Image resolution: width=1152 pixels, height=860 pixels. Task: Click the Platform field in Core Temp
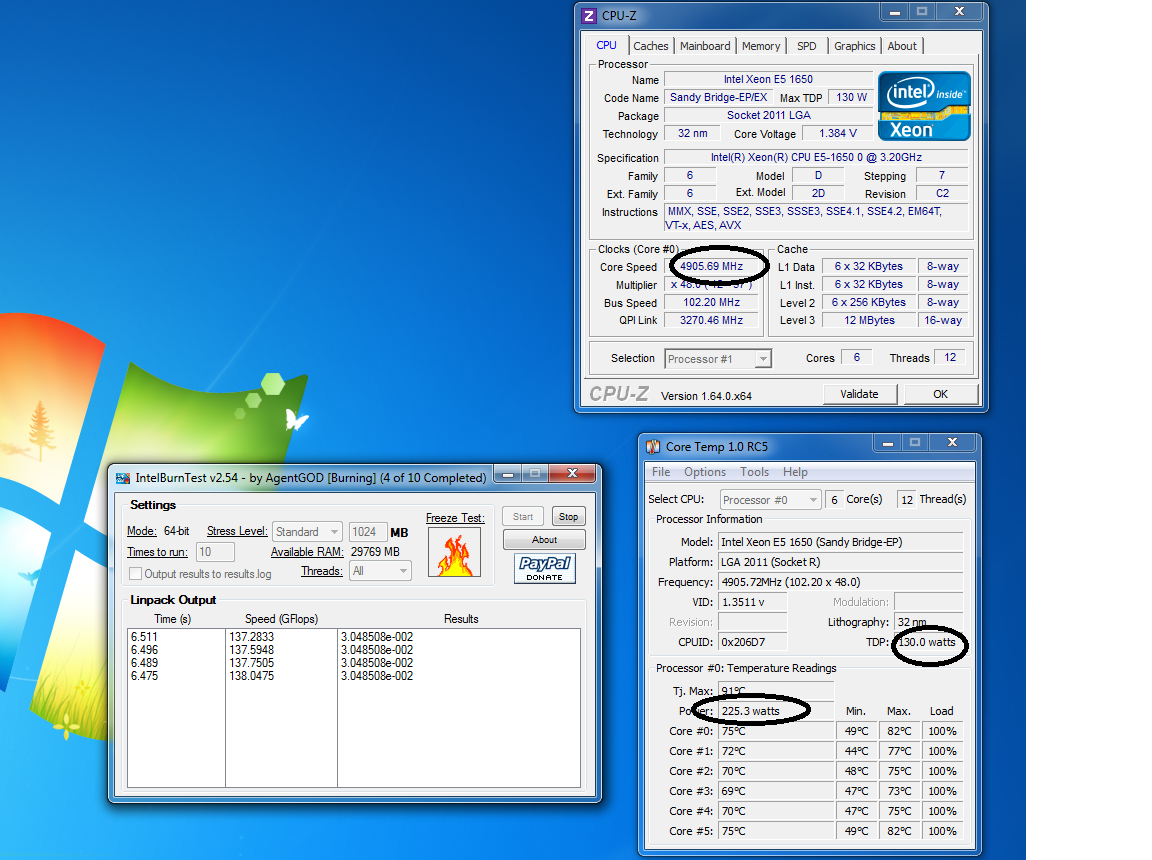coord(840,562)
